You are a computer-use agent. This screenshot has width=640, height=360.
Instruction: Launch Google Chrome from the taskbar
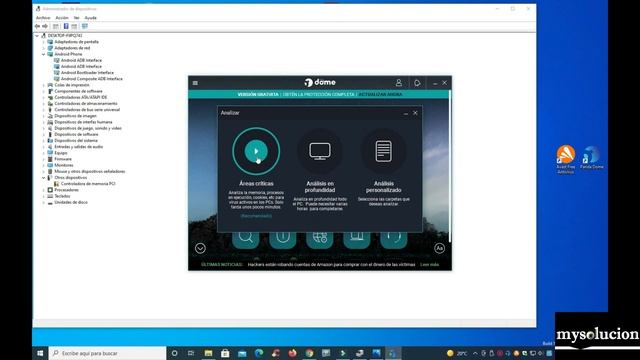coord(309,353)
